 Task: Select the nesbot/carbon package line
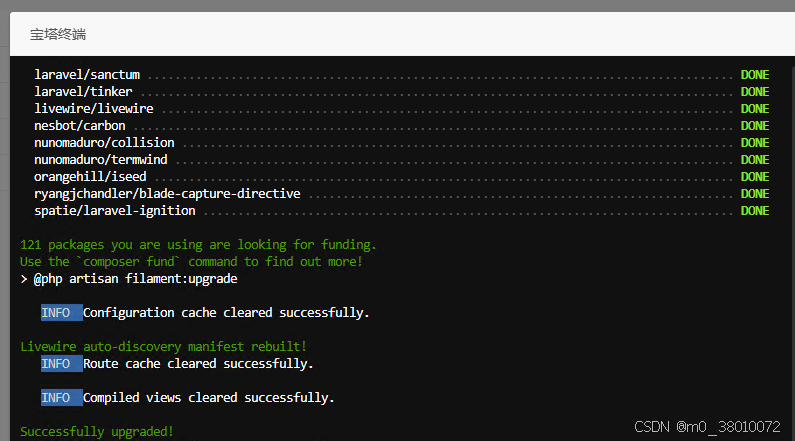[402, 126]
